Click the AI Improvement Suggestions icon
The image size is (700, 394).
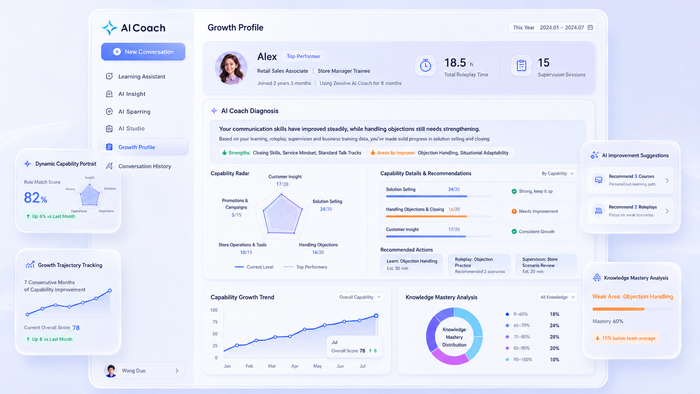594,155
